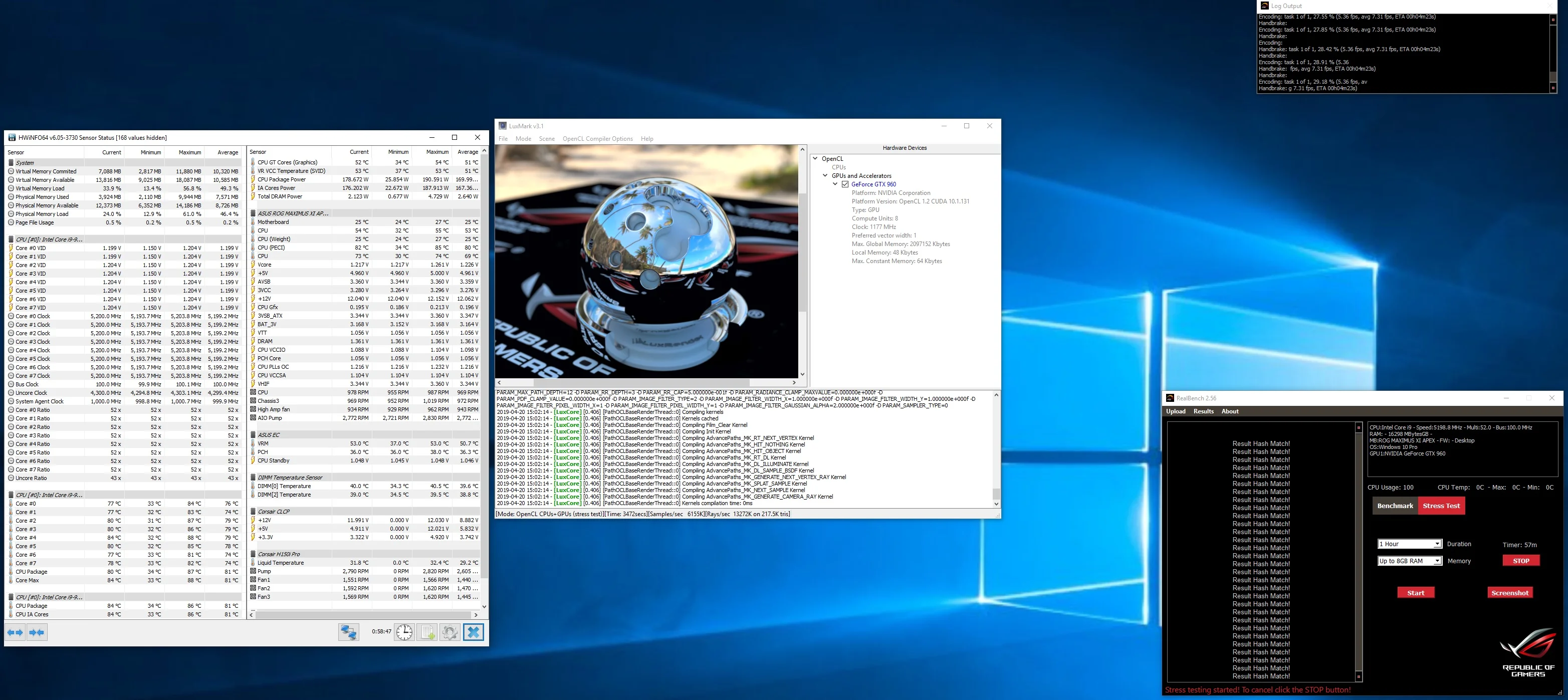Click Virtual Memory Commited sensor icon
Image resolution: width=1568 pixels, height=700 pixels.
(11, 171)
